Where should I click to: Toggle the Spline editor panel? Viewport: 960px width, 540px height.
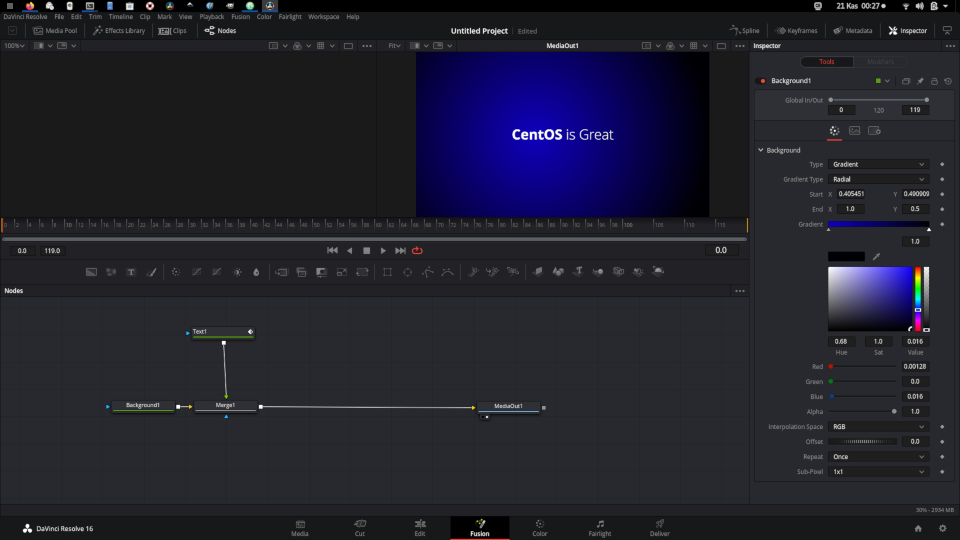click(744, 31)
